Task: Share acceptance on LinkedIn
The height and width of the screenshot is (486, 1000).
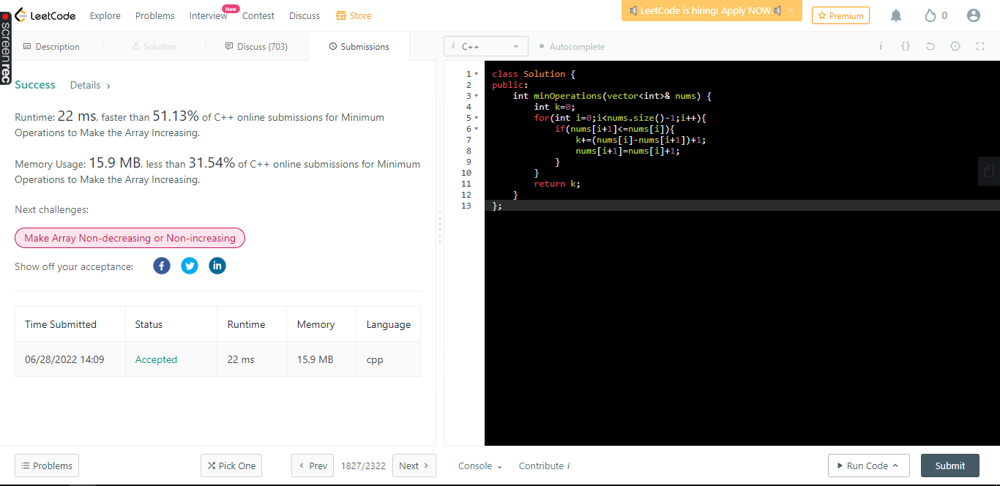Action: point(217,266)
